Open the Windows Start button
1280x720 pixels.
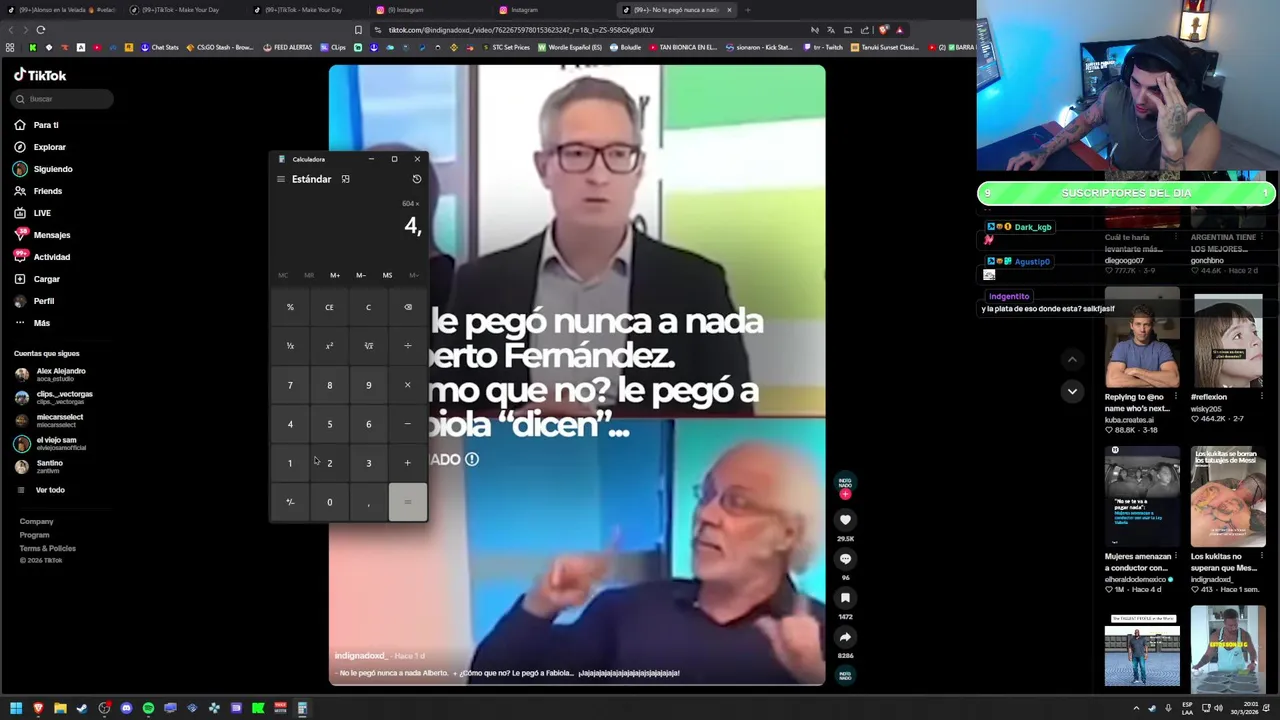pyautogui.click(x=16, y=708)
